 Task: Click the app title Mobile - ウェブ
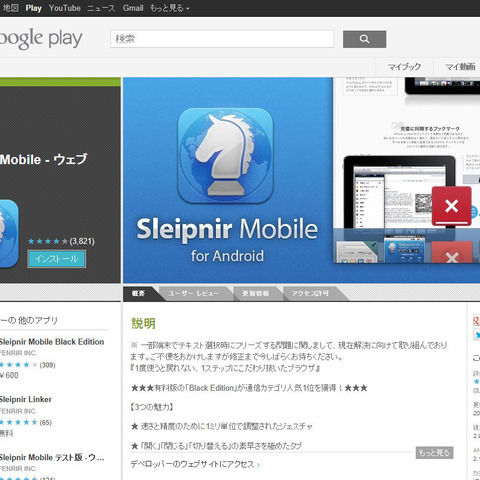pos(43,160)
